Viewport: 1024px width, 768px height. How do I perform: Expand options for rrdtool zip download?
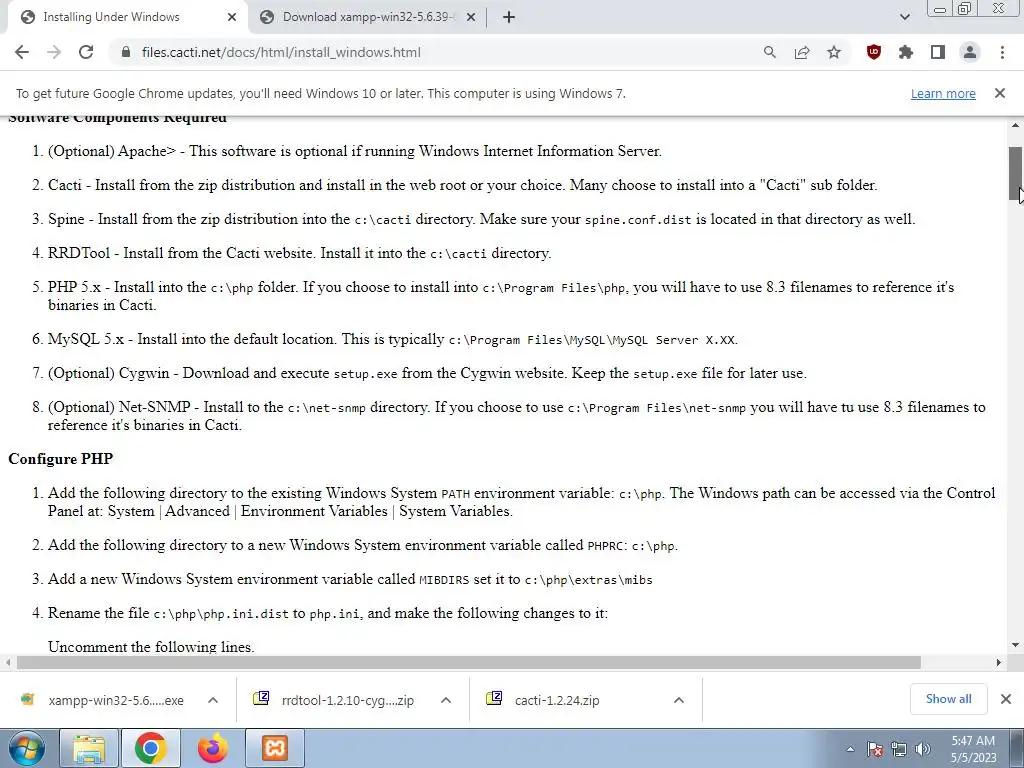click(x=445, y=700)
